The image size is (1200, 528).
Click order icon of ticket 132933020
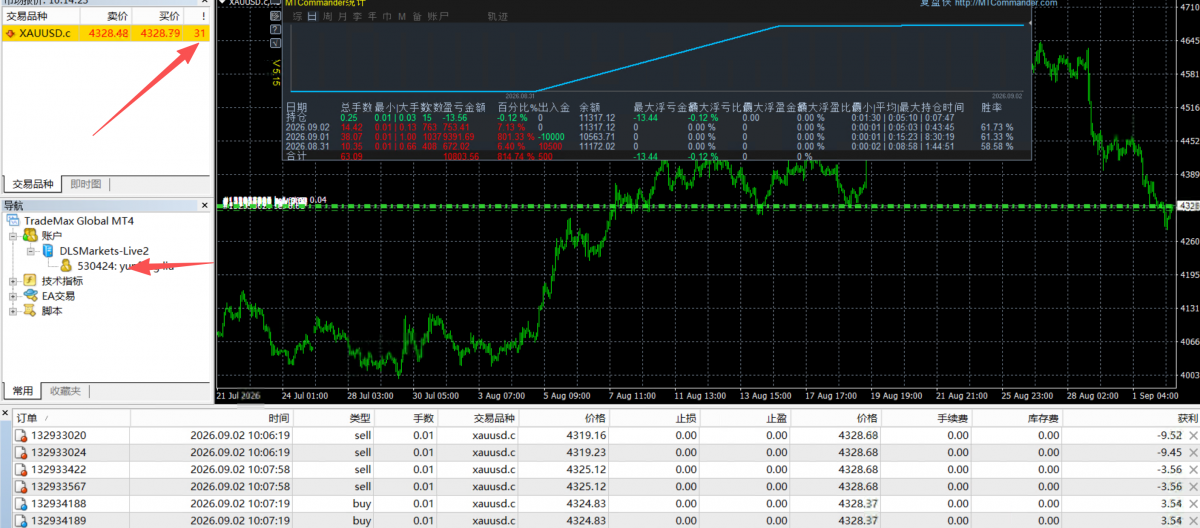coord(20,435)
